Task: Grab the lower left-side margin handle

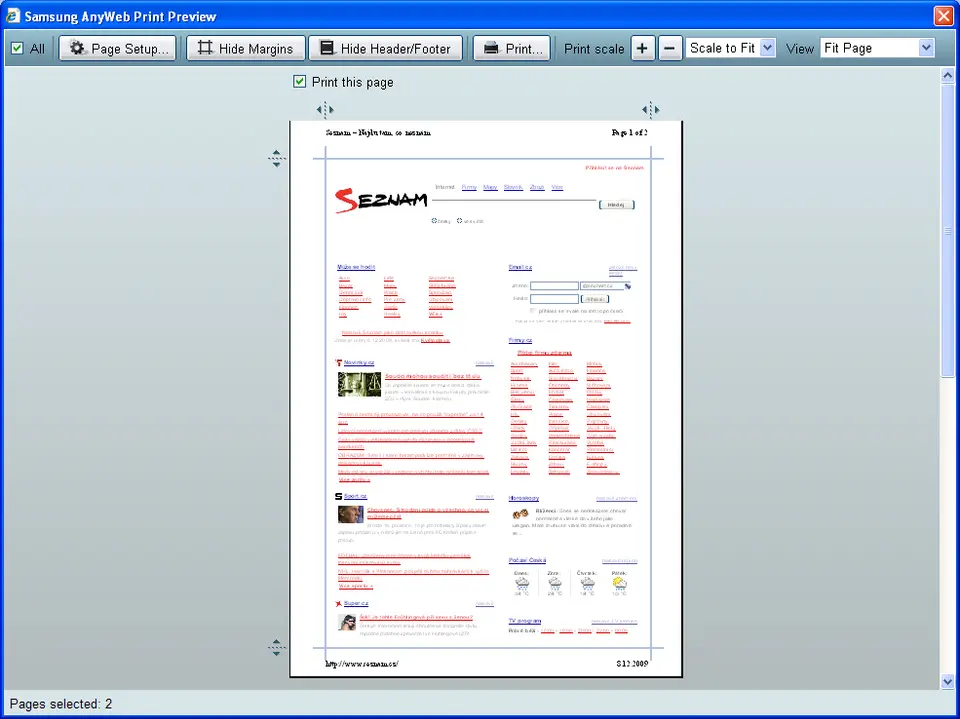Action: 277,647
